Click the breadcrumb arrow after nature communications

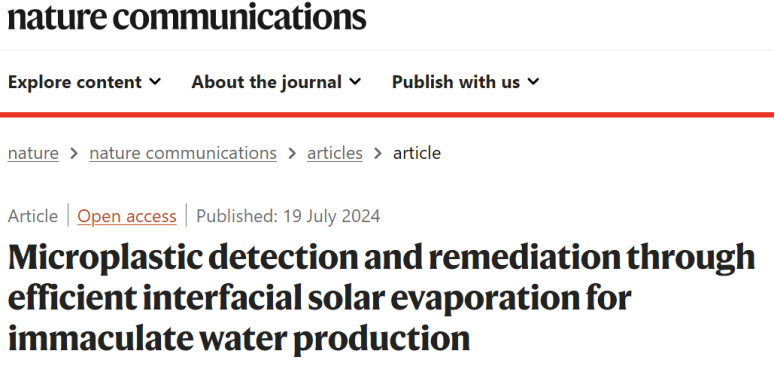292,154
